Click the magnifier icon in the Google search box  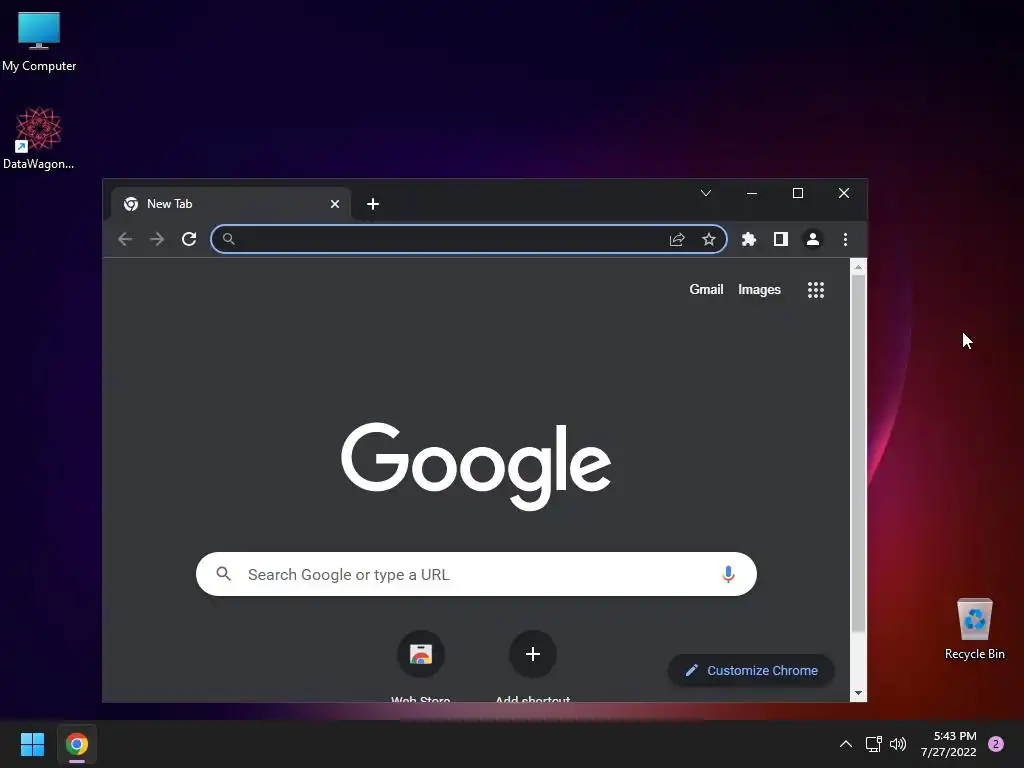(223, 574)
